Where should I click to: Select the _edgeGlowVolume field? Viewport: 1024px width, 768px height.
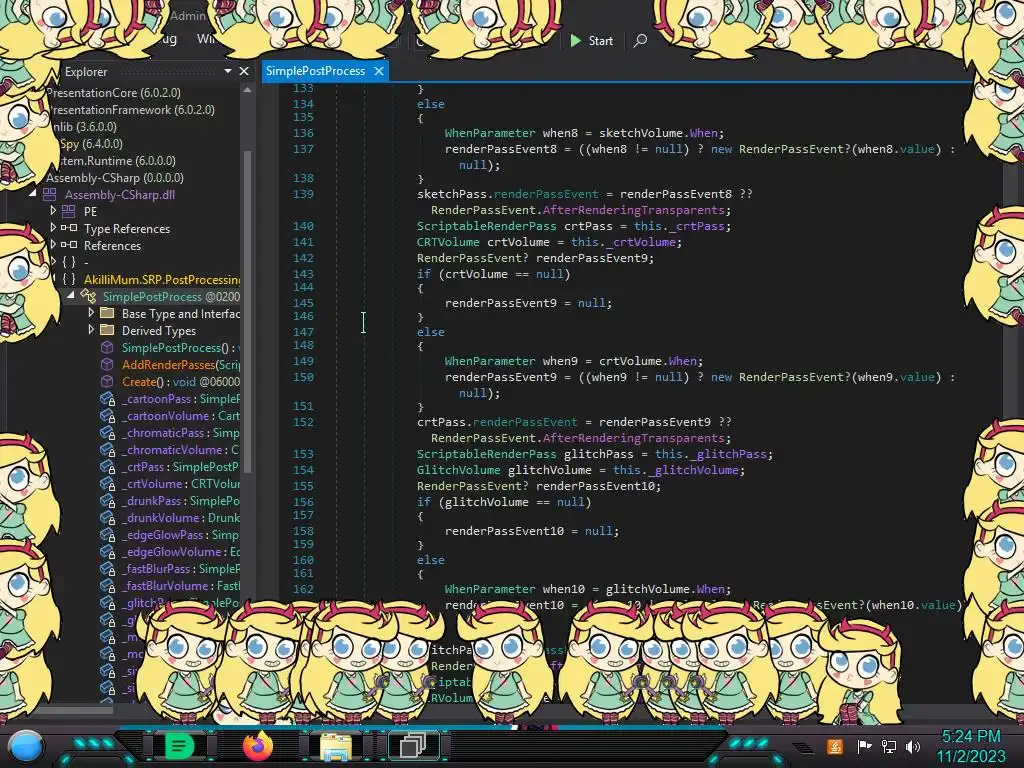(180, 552)
